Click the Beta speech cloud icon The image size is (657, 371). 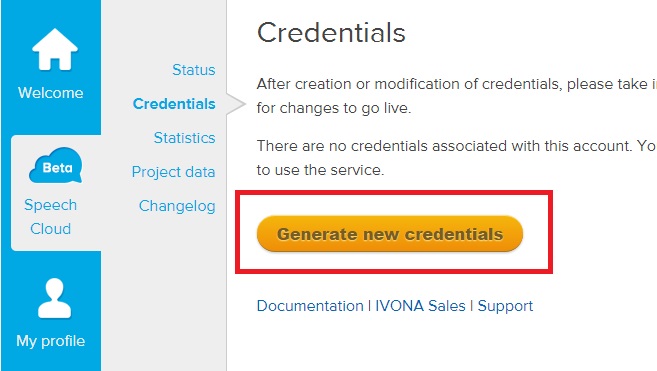pos(56,165)
